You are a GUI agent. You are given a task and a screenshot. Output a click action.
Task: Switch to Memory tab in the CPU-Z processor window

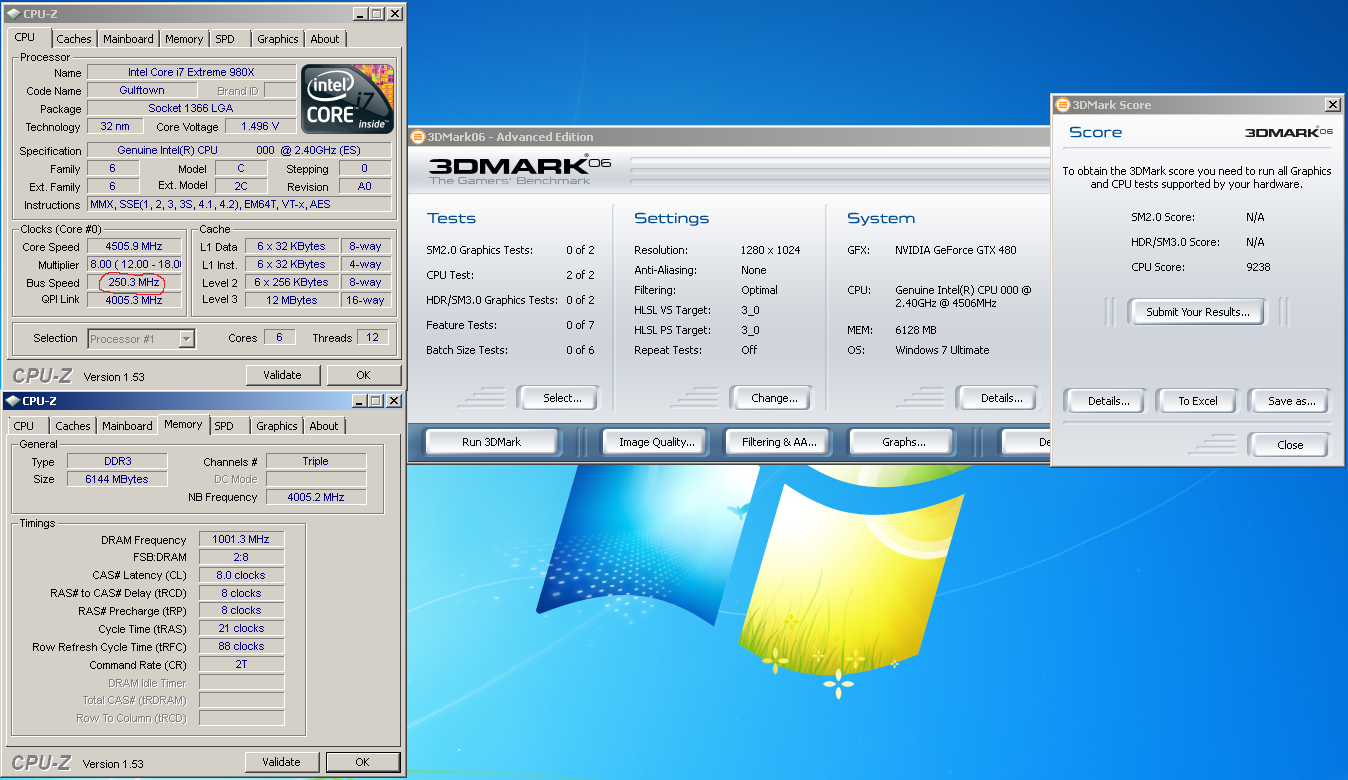(184, 39)
